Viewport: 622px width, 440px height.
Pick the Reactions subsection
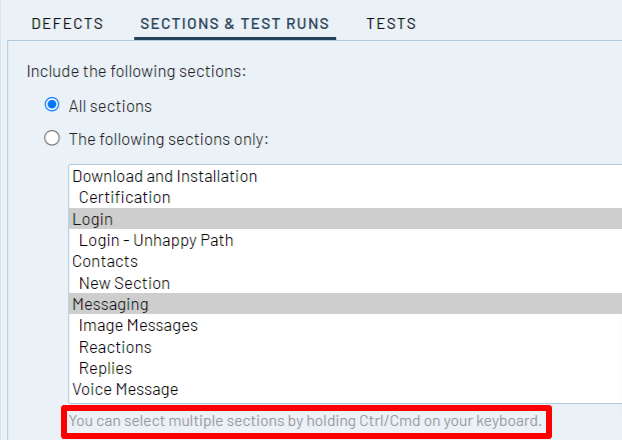[x=115, y=347]
